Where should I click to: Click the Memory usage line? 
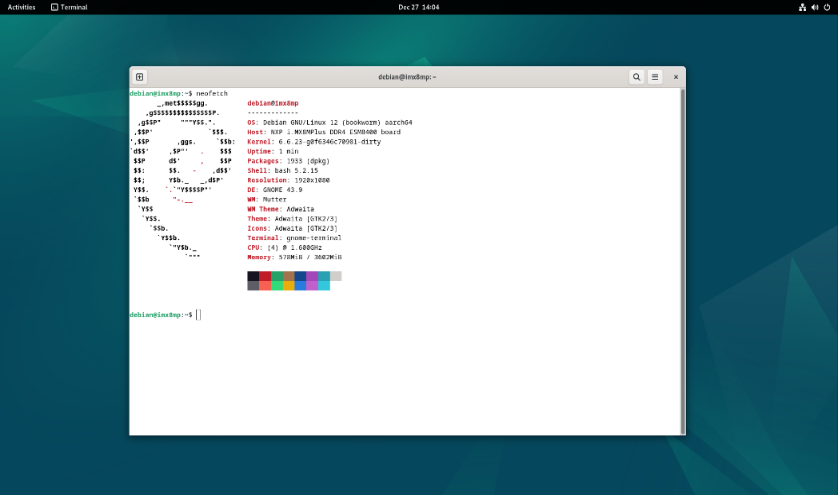pyautogui.click(x=294, y=257)
